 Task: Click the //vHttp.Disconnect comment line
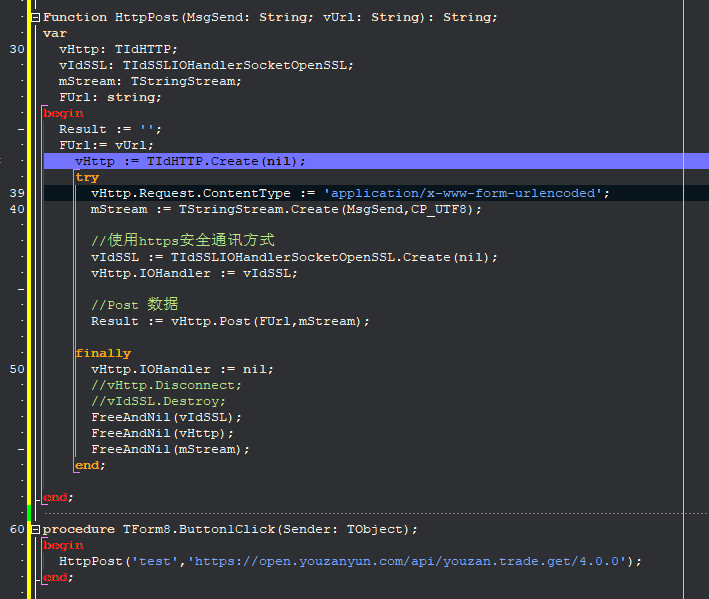[166, 386]
